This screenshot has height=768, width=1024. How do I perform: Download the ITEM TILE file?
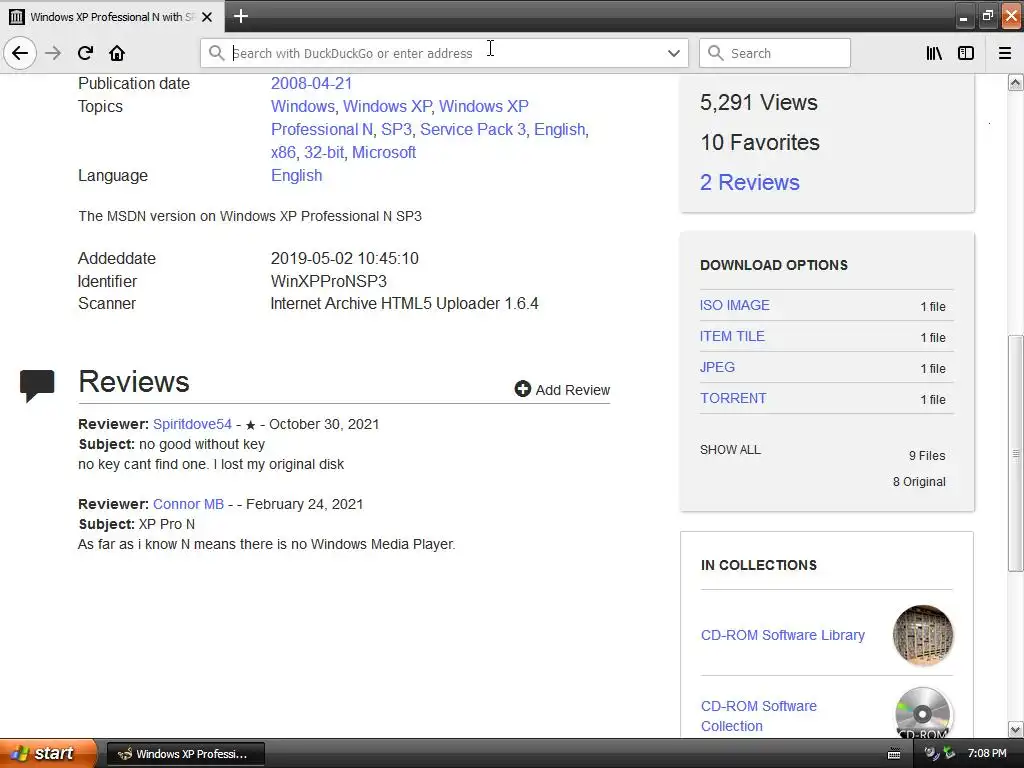click(732, 336)
